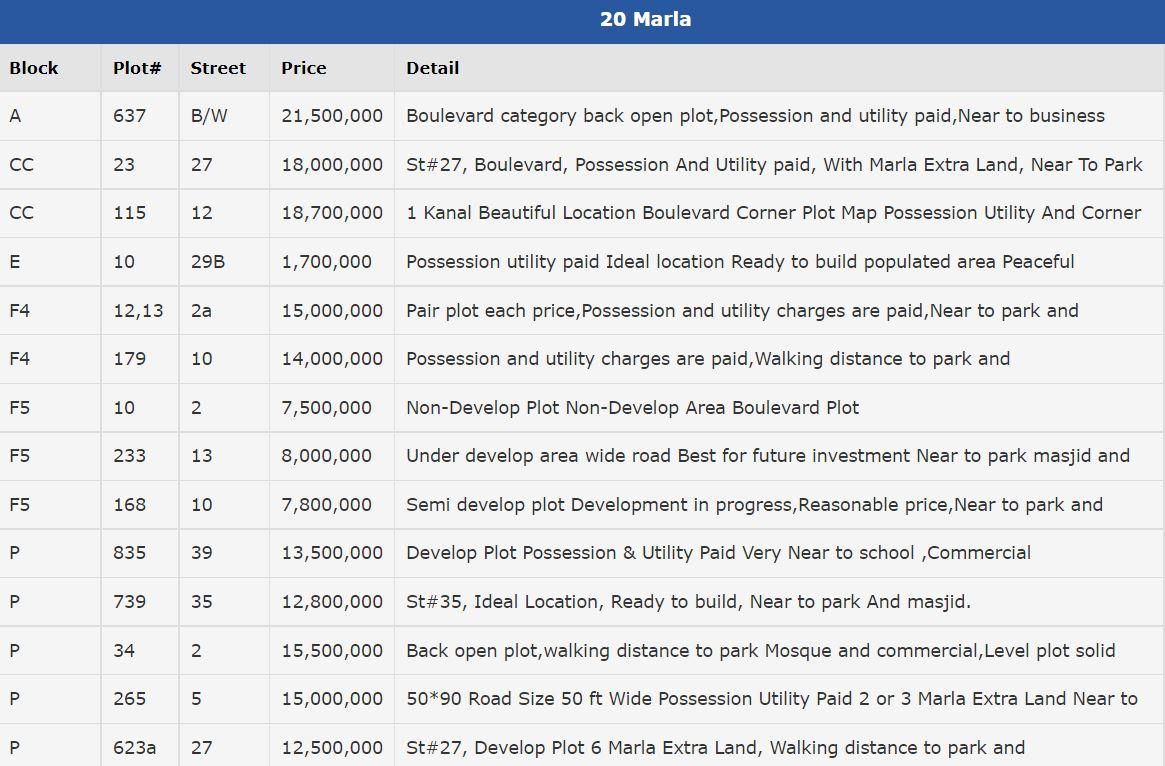1165x766 pixels.
Task: Click price 12,800,000
Action: coord(331,603)
